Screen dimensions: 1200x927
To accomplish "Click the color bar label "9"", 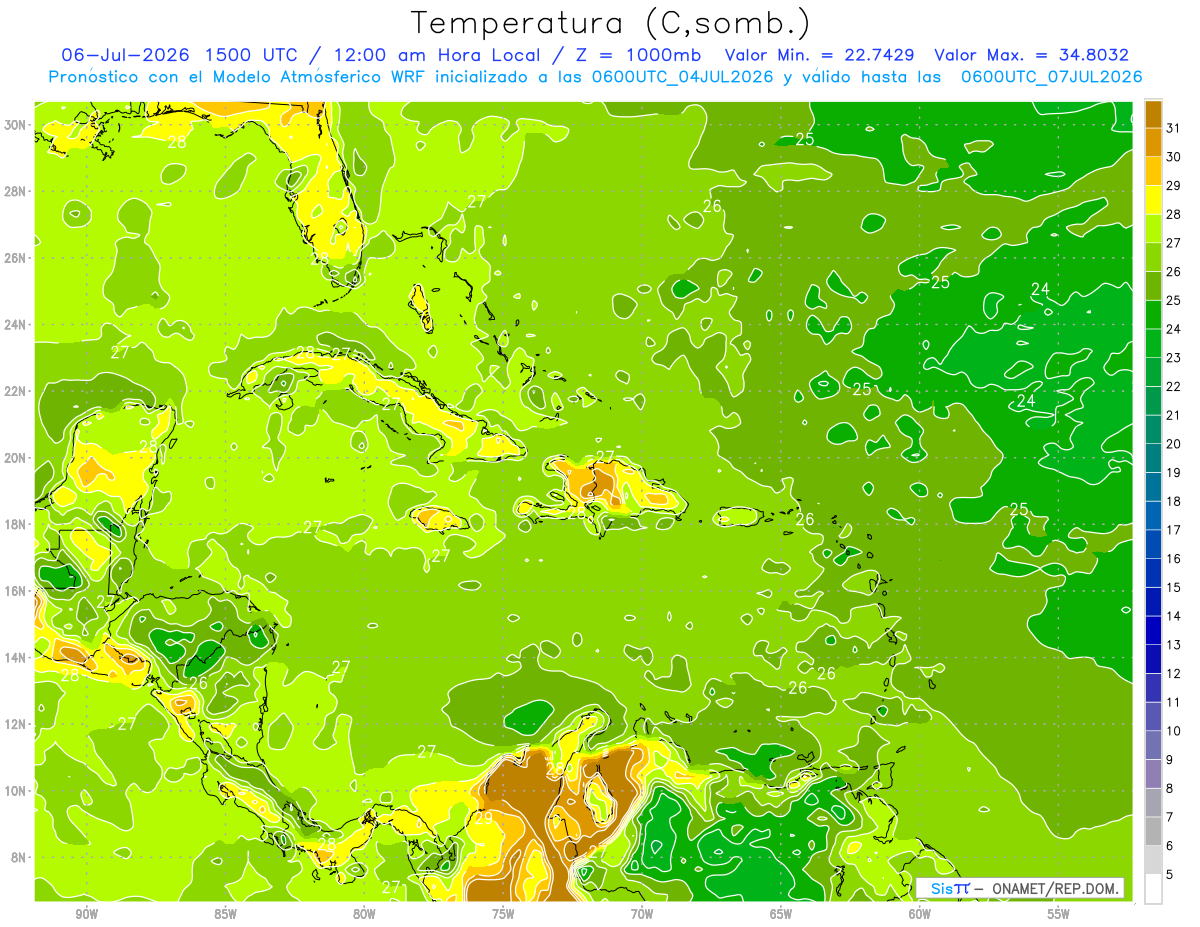I will click(1170, 760).
